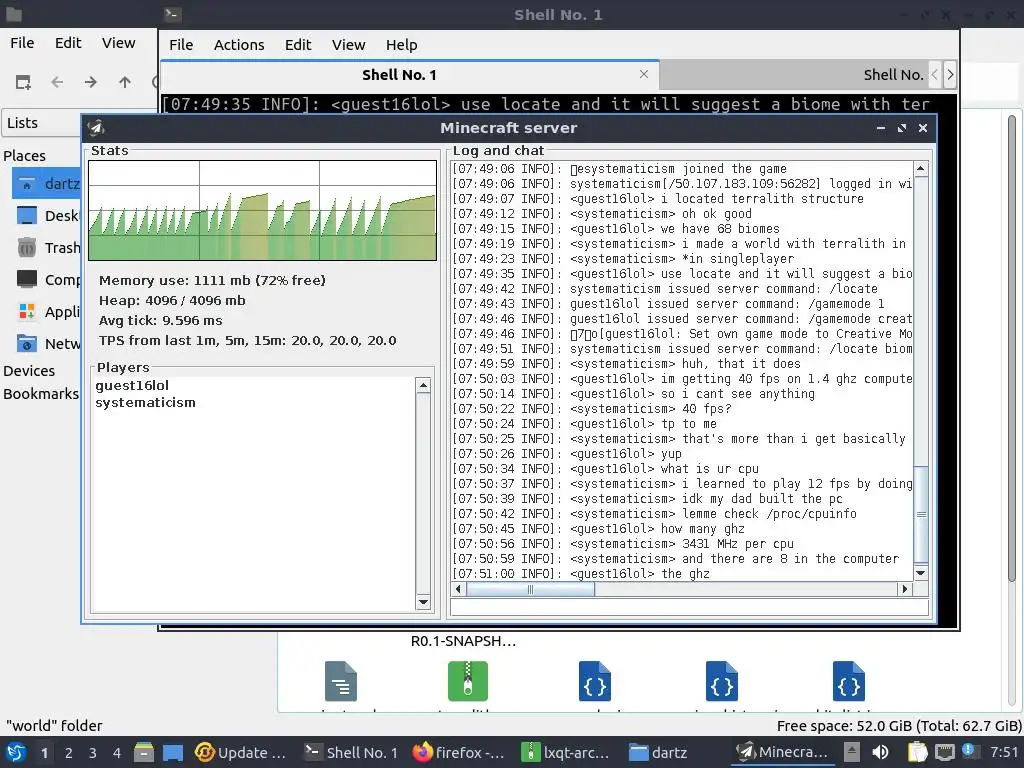Select Computer in Places sidebar
This screenshot has width=1024, height=768.
click(x=46, y=280)
